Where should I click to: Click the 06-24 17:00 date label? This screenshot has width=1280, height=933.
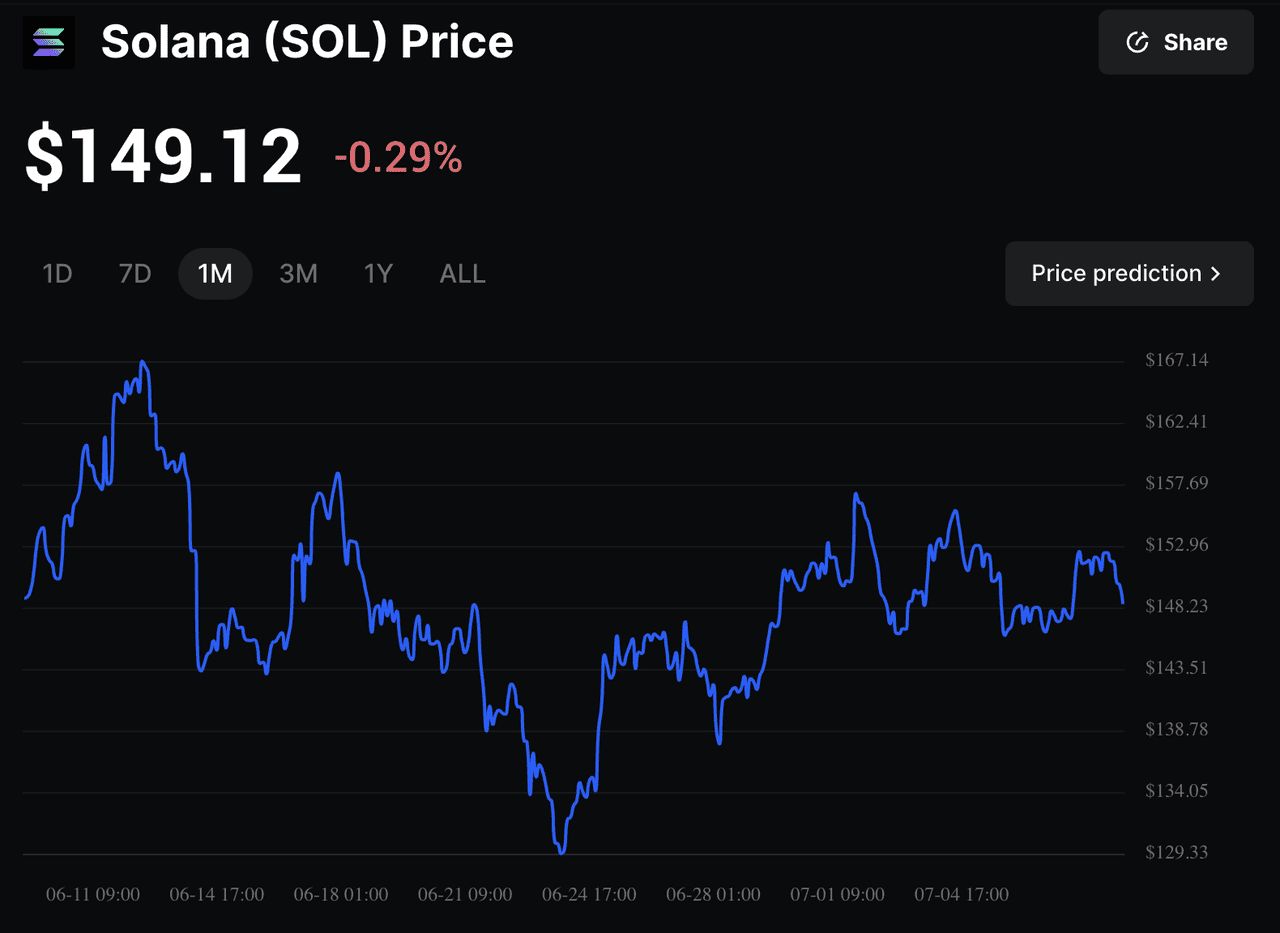click(589, 894)
